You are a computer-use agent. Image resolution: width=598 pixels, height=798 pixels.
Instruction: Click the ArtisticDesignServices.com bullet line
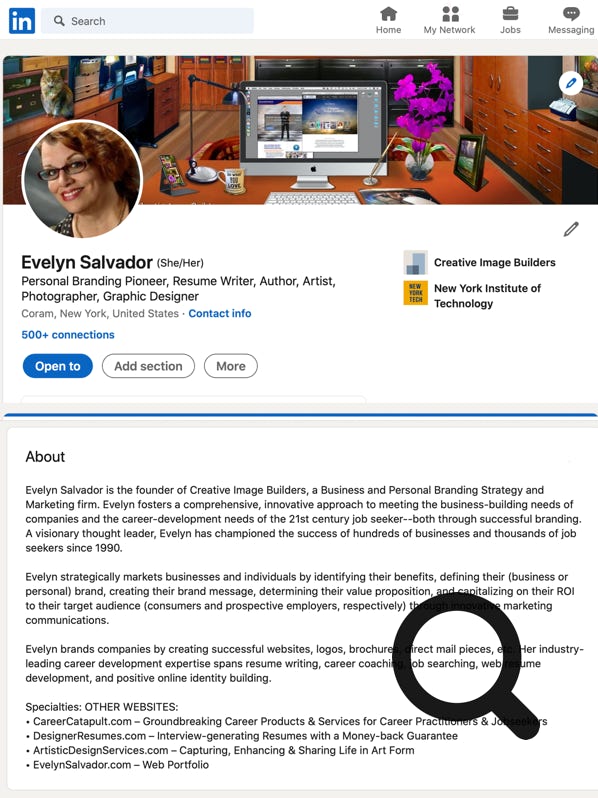click(220, 750)
